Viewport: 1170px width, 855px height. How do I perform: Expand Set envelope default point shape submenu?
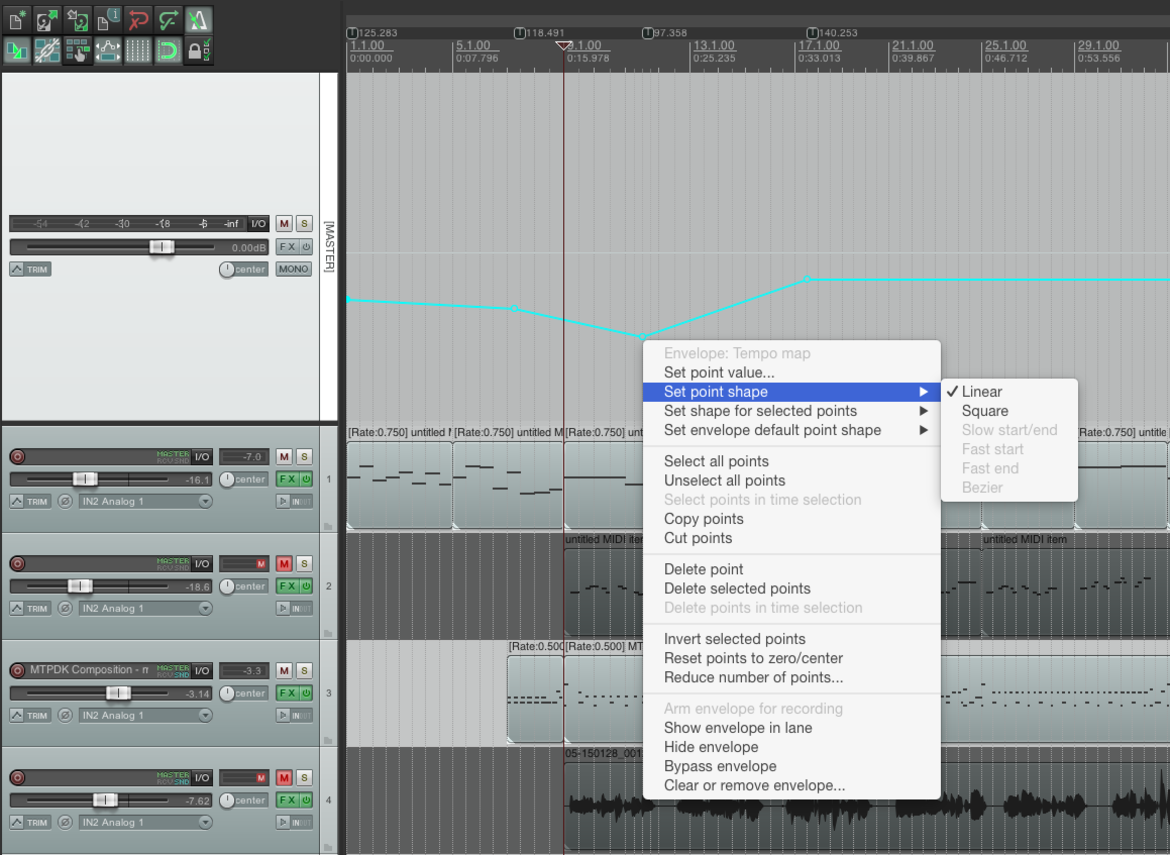pos(792,430)
